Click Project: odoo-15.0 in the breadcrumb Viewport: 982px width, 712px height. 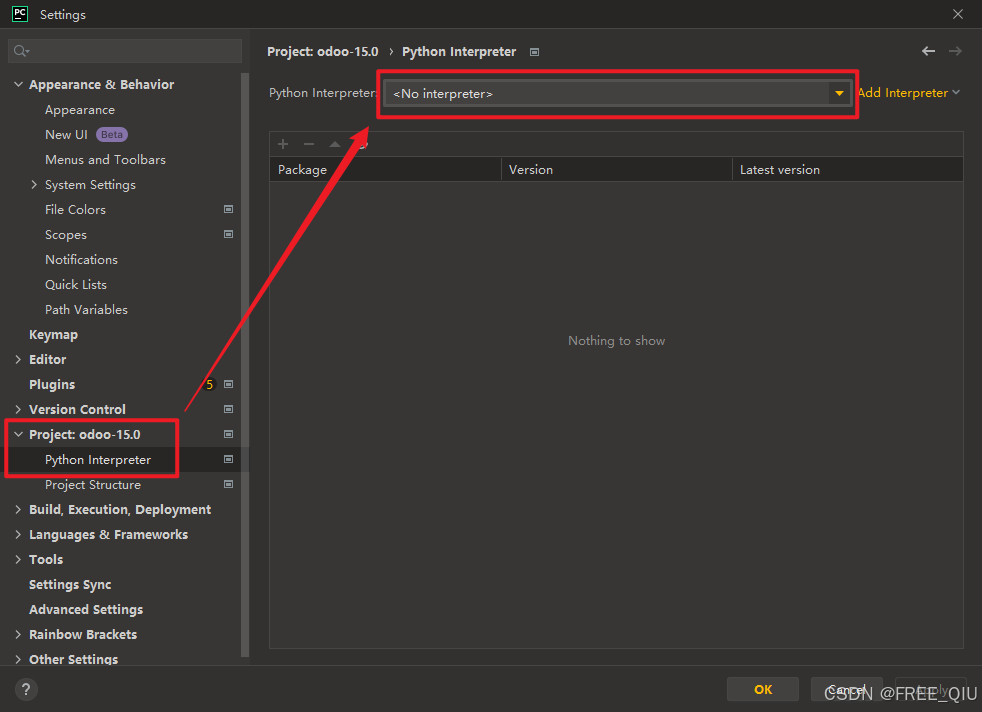[323, 51]
